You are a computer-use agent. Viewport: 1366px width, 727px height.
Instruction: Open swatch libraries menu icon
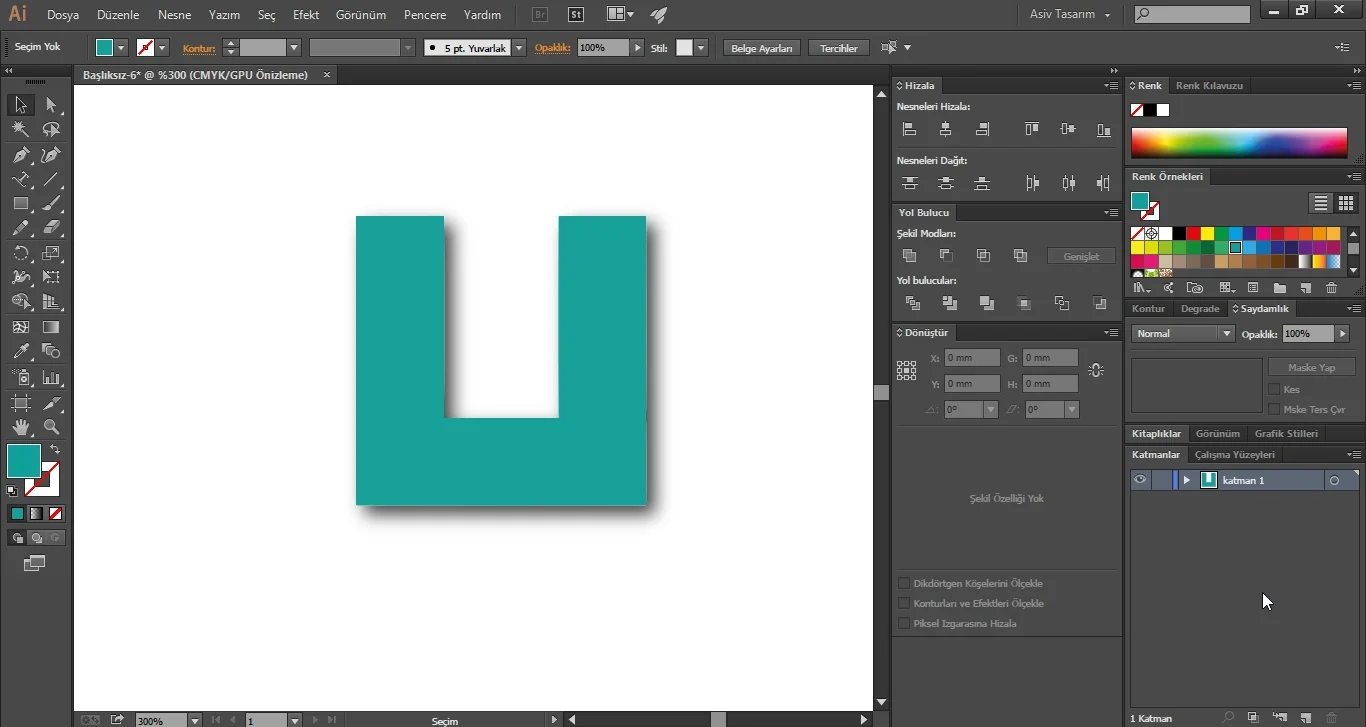coord(1141,288)
